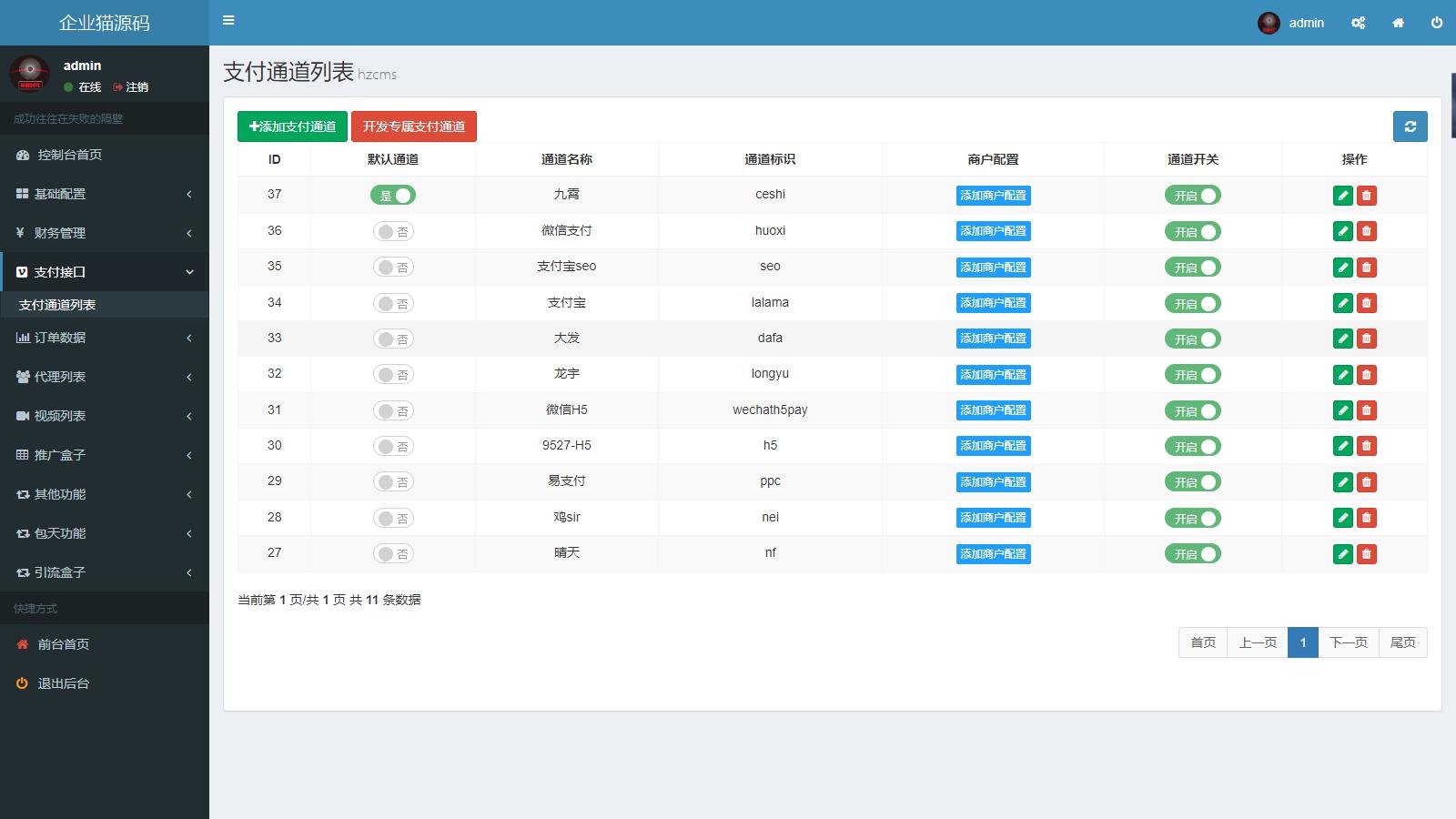Expand the 财务管理 sidebar menu
The image size is (1456, 819).
[104, 233]
